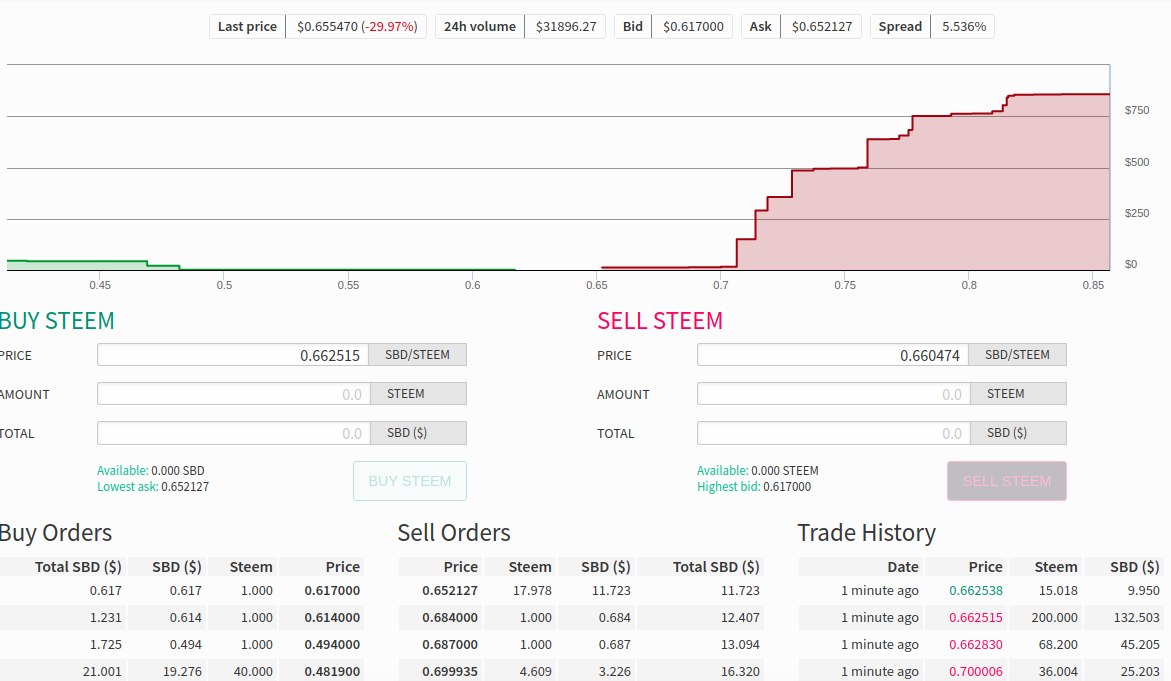Select sell order at price 0.652127
Screen dimensions: 1171x681
[581, 591]
